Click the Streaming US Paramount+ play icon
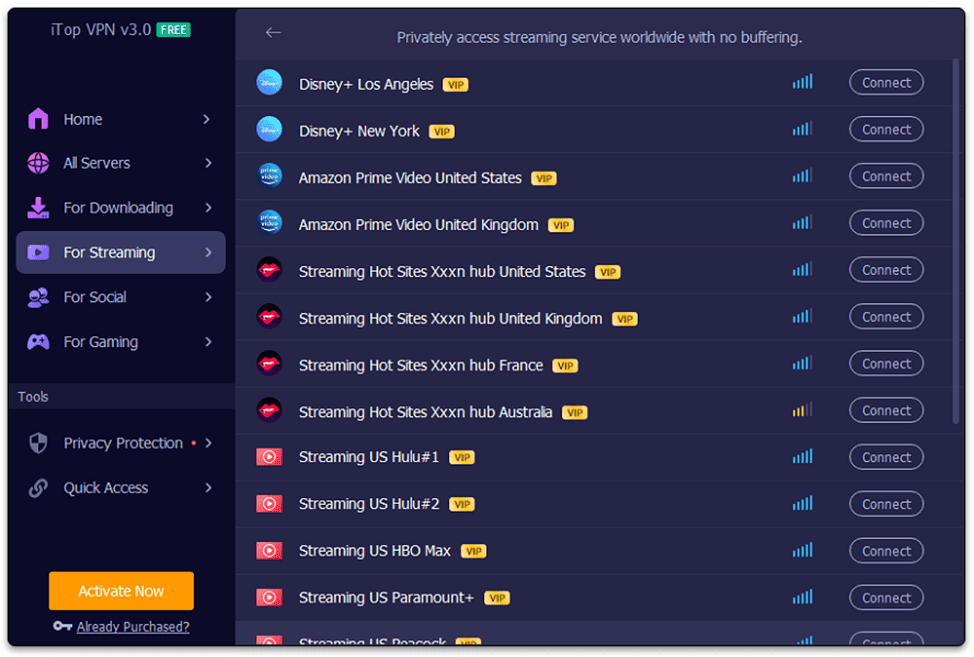The height and width of the screenshot is (657, 974). 269,597
